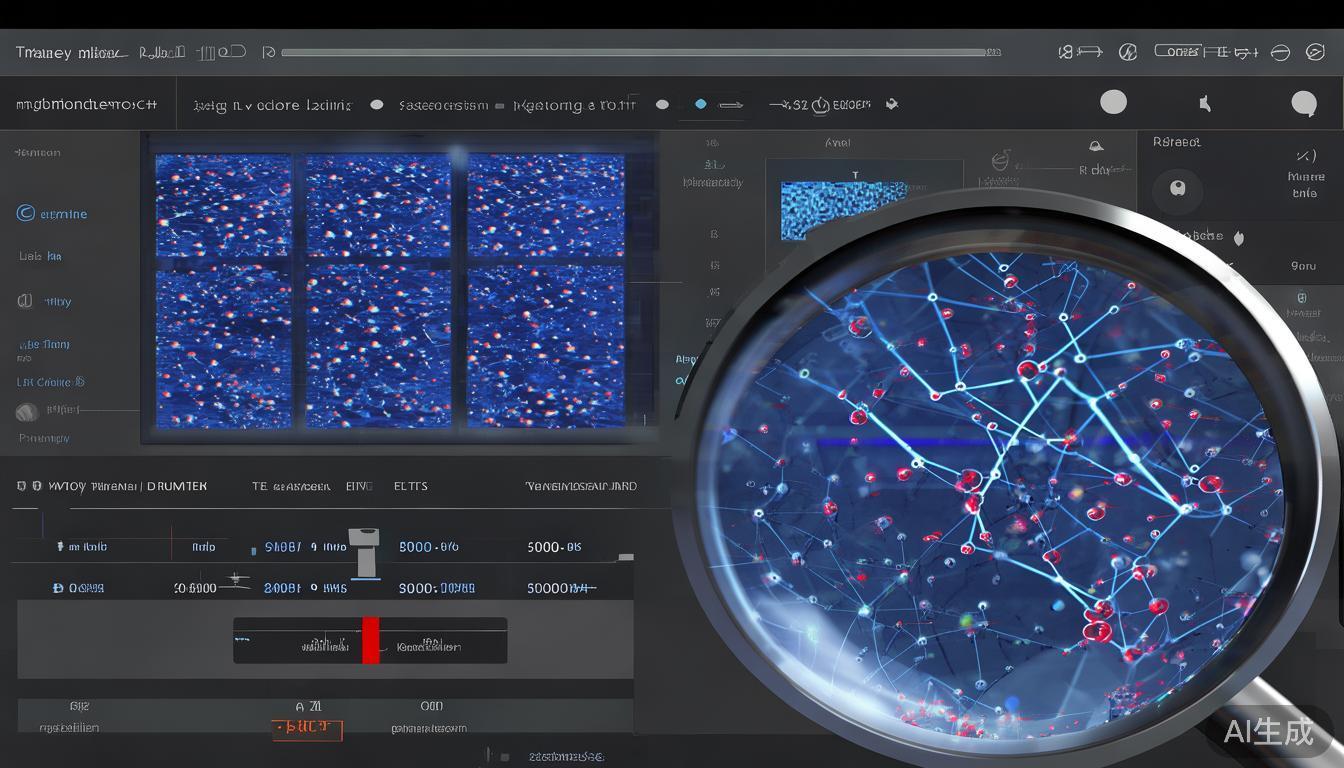Screen dimensions: 1344x768
Task: Switch to the ELTS tab
Action: (410, 486)
